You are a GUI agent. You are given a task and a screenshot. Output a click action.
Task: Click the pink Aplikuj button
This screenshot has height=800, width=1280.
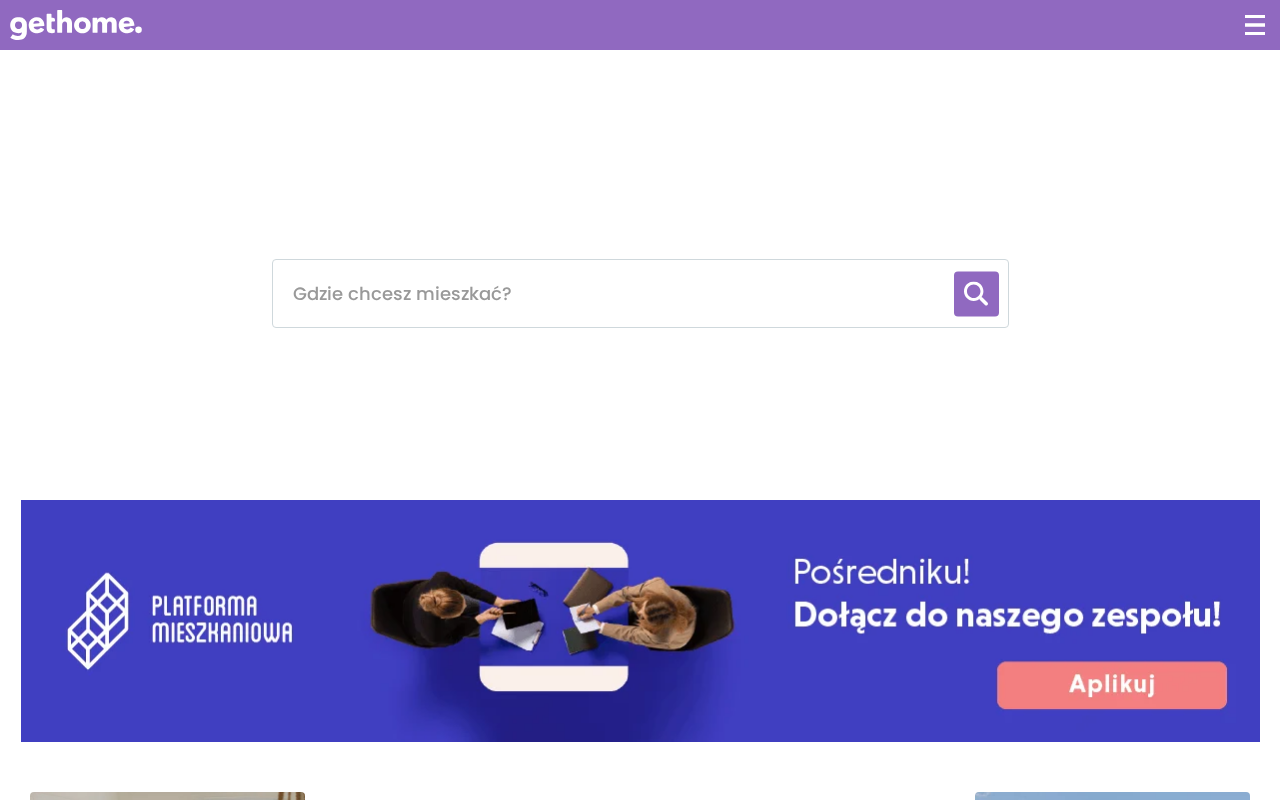point(1112,685)
